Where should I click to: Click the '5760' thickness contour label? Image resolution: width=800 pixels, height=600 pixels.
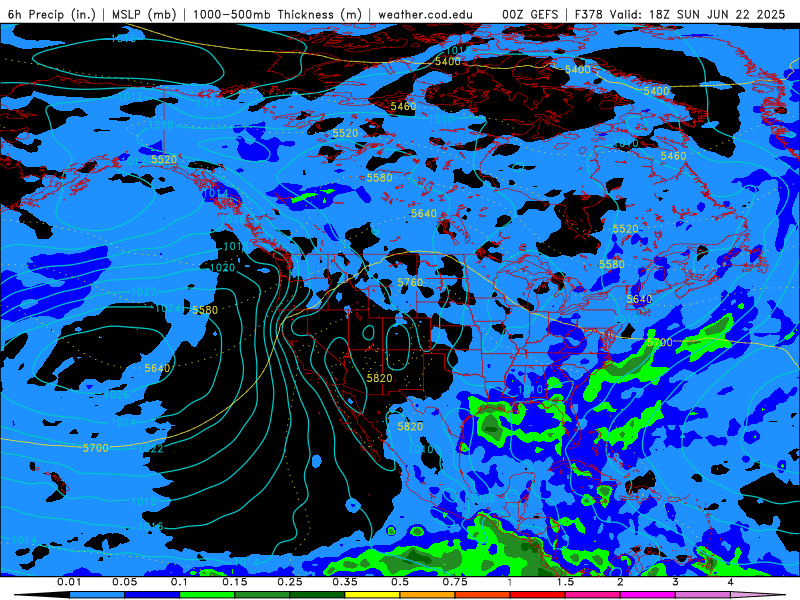(410, 282)
